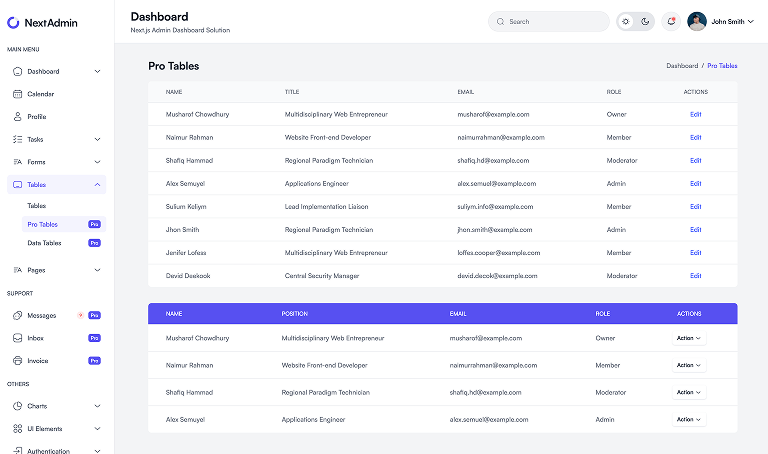
Task: Open John Smith user dropdown
Action: click(720, 21)
